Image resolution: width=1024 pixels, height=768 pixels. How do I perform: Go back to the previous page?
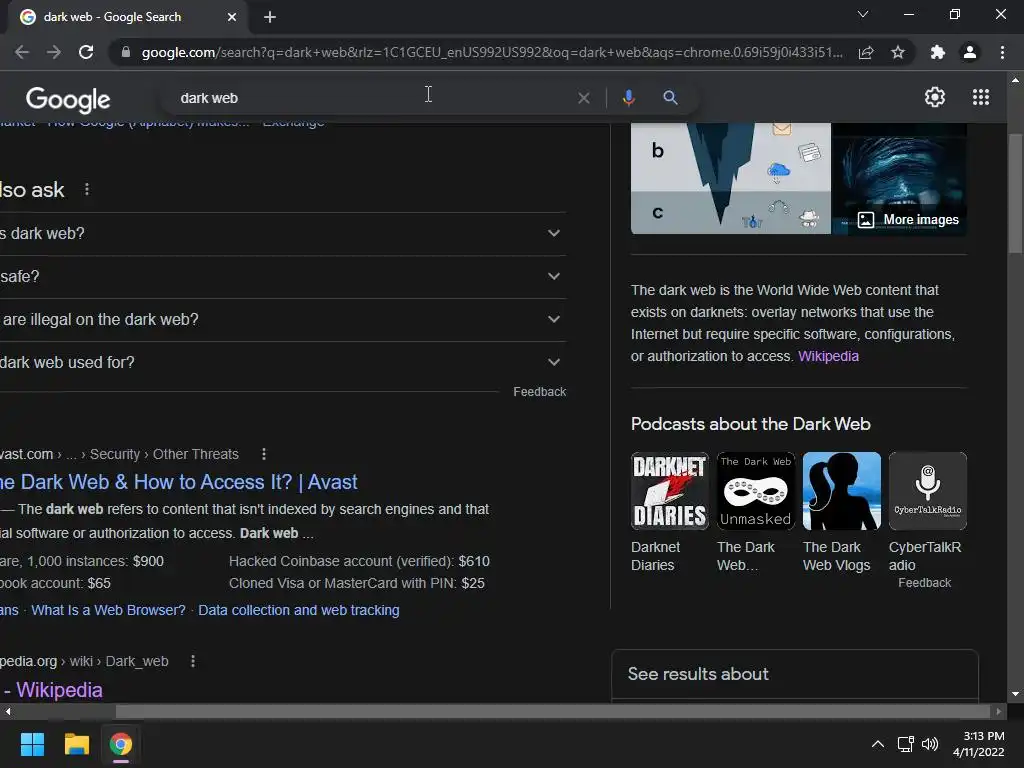pyautogui.click(x=22, y=52)
